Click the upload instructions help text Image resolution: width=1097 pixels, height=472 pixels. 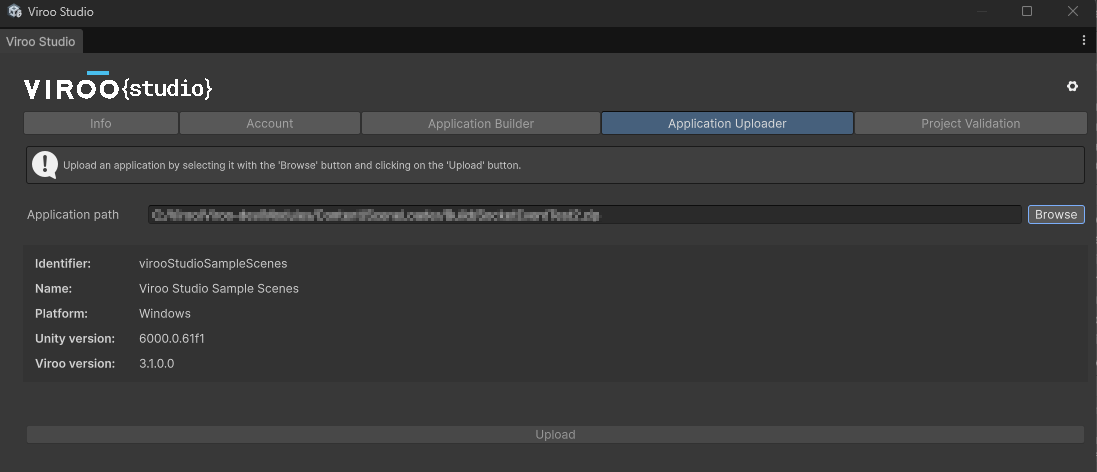[292, 166]
